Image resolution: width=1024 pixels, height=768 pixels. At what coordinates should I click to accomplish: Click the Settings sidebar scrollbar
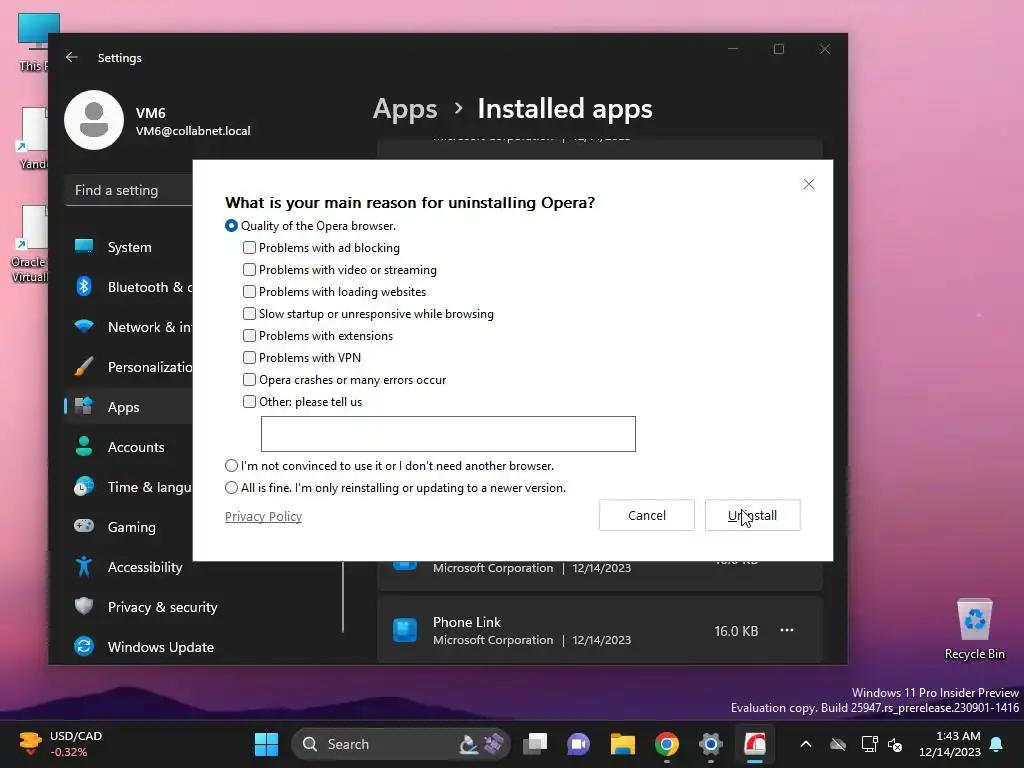point(343,597)
